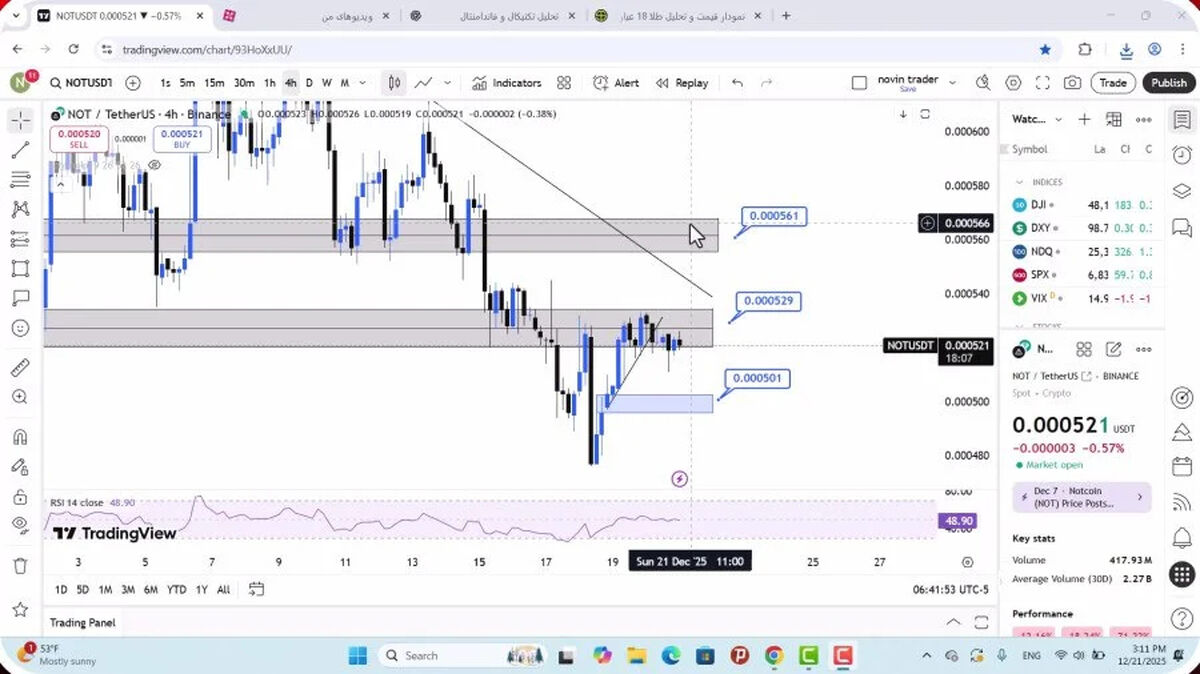Click the trash remove objects icon
Image resolution: width=1200 pixels, height=674 pixels.
click(20, 566)
